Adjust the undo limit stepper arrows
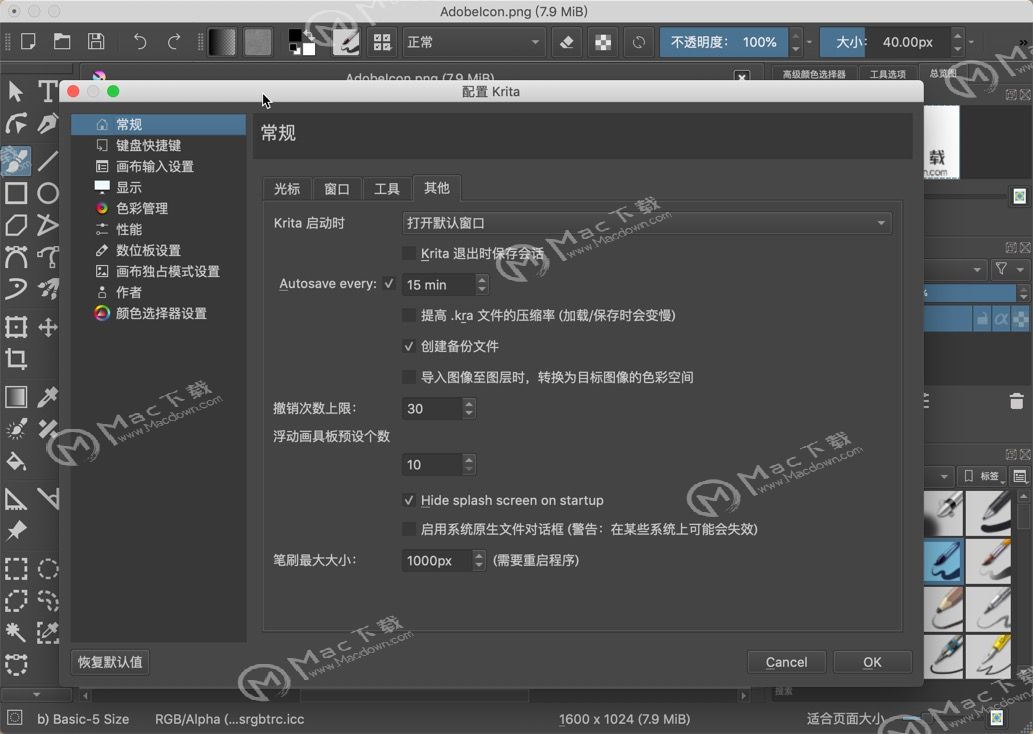The height and width of the screenshot is (734, 1033). click(468, 409)
